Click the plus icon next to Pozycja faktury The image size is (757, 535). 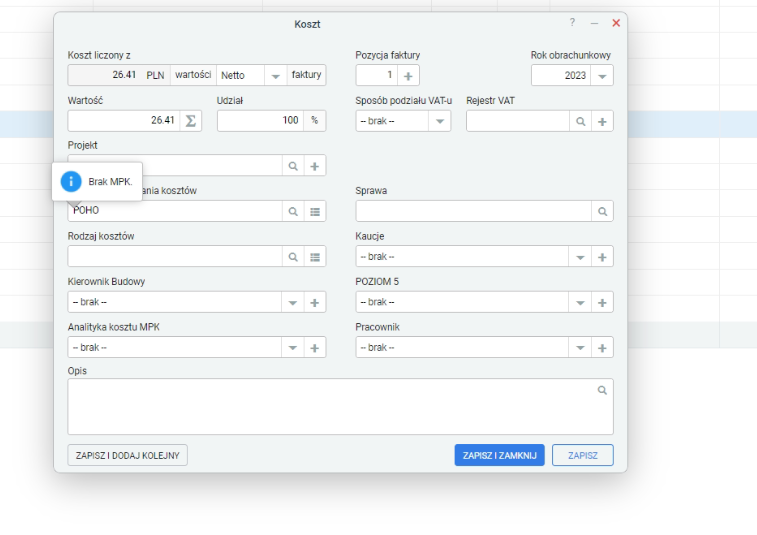tap(408, 76)
